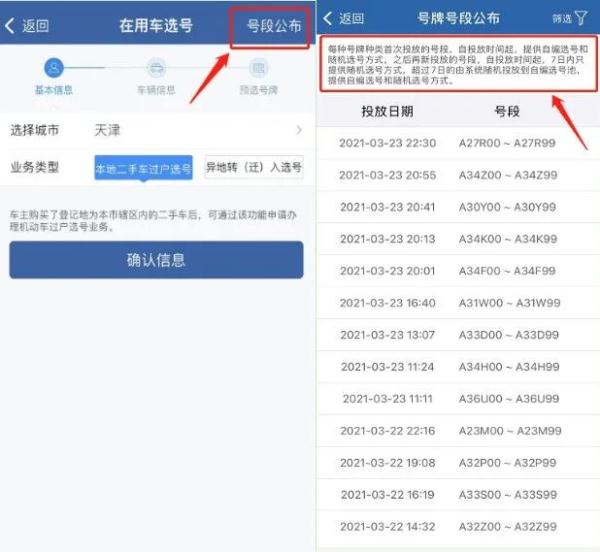Tap the 确认信息 button

157,260
